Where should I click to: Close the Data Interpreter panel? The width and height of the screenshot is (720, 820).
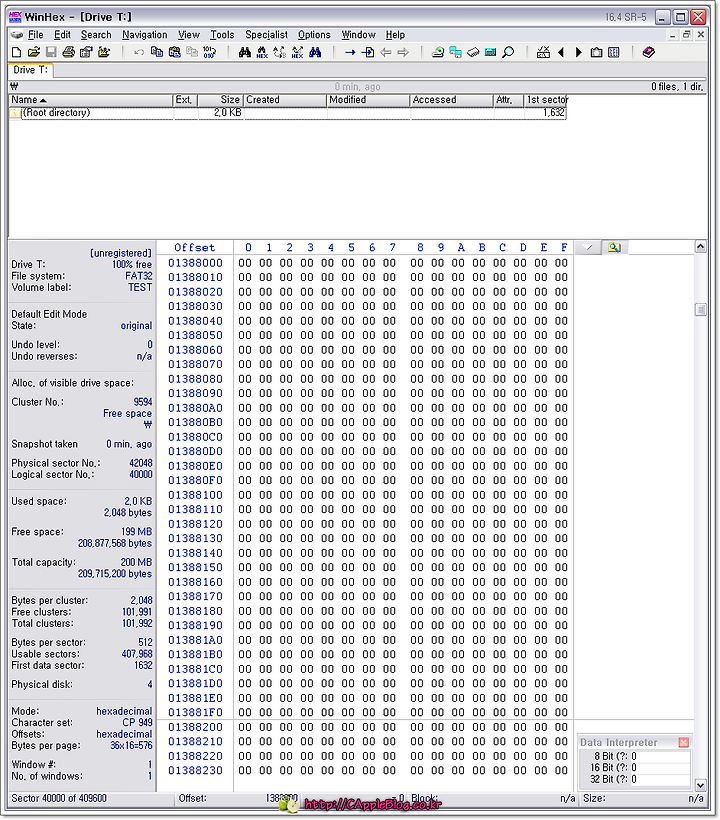683,743
